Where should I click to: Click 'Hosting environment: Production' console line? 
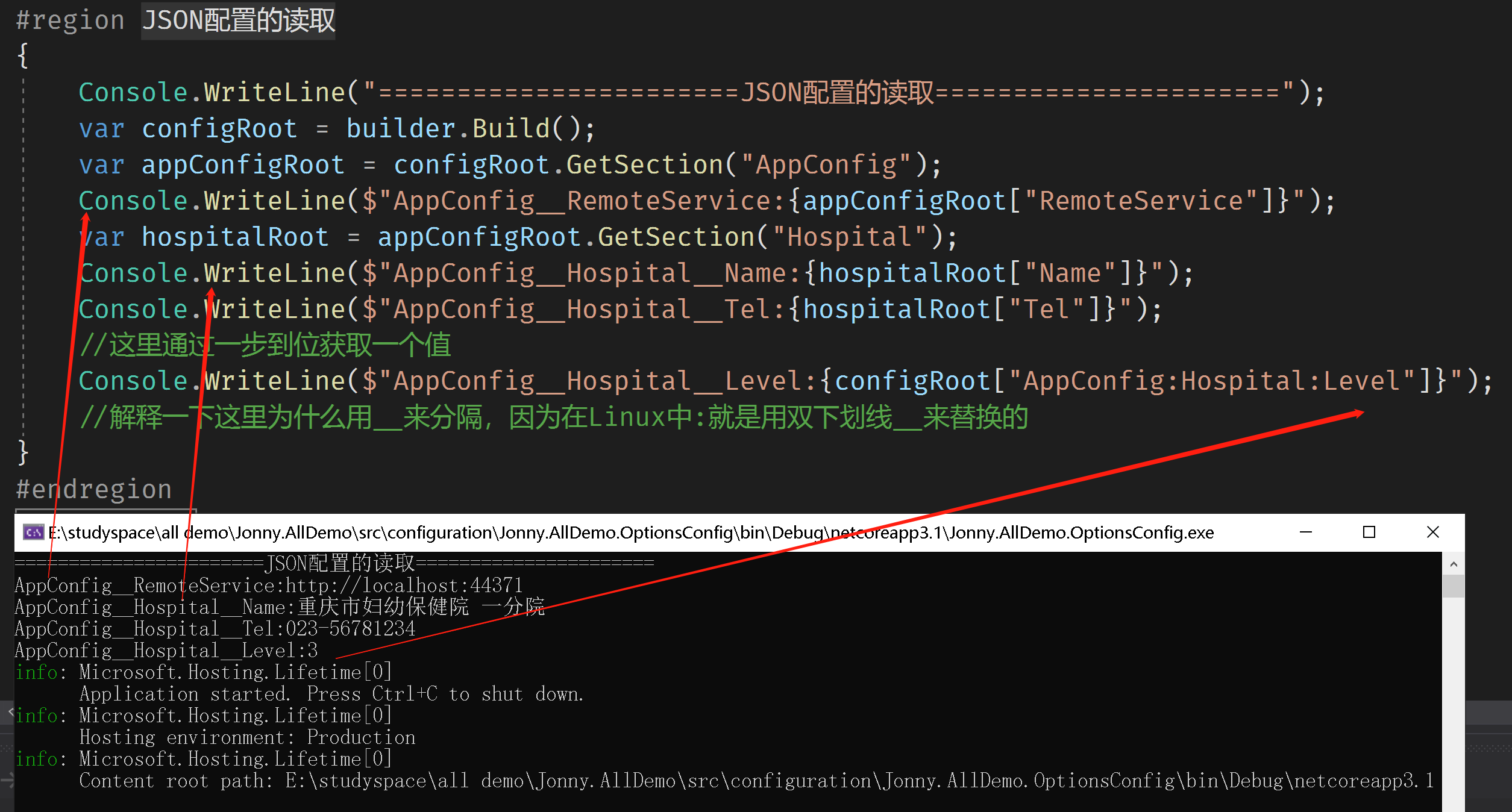[x=247, y=737]
